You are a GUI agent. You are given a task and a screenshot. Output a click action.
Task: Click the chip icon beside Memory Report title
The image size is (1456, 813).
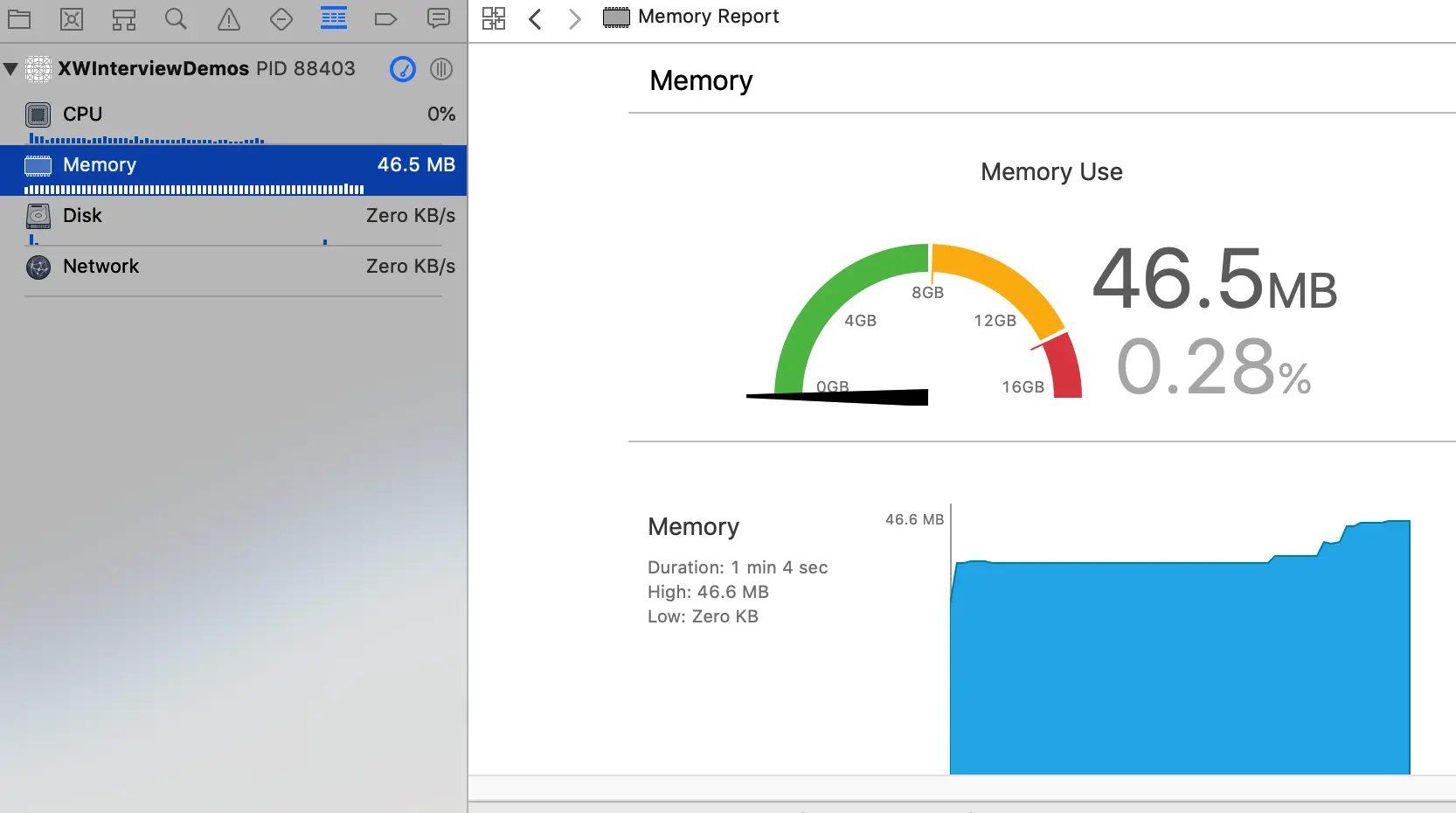pyautogui.click(x=616, y=17)
